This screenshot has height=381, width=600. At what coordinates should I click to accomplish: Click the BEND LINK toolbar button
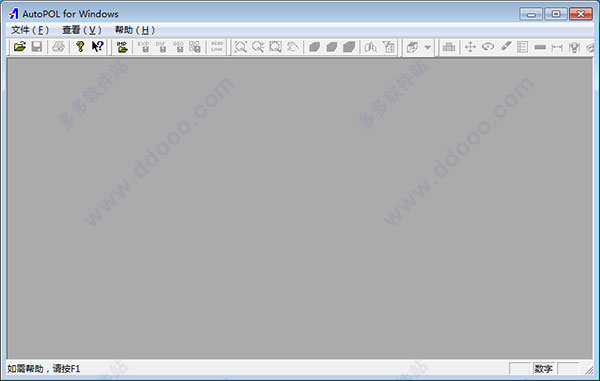point(217,47)
